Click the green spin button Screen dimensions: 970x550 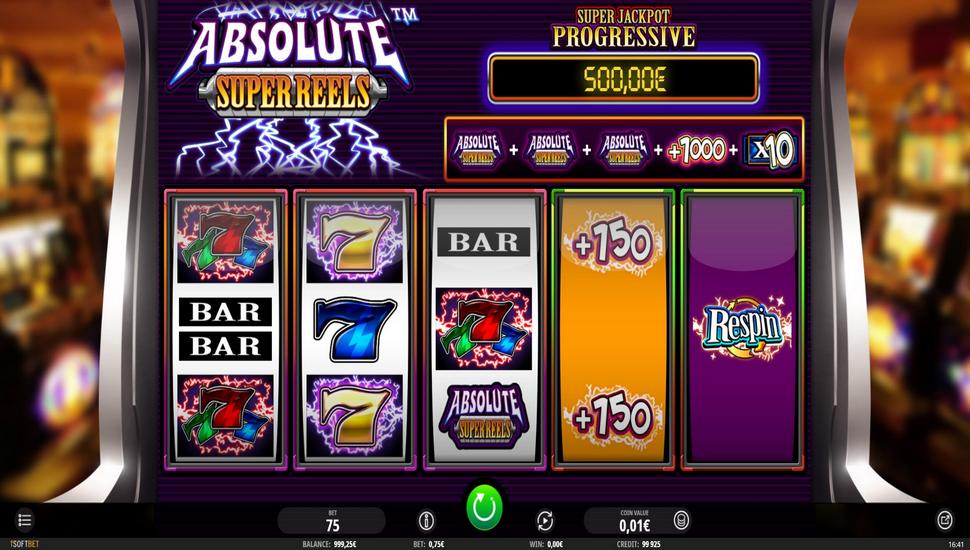point(484,508)
